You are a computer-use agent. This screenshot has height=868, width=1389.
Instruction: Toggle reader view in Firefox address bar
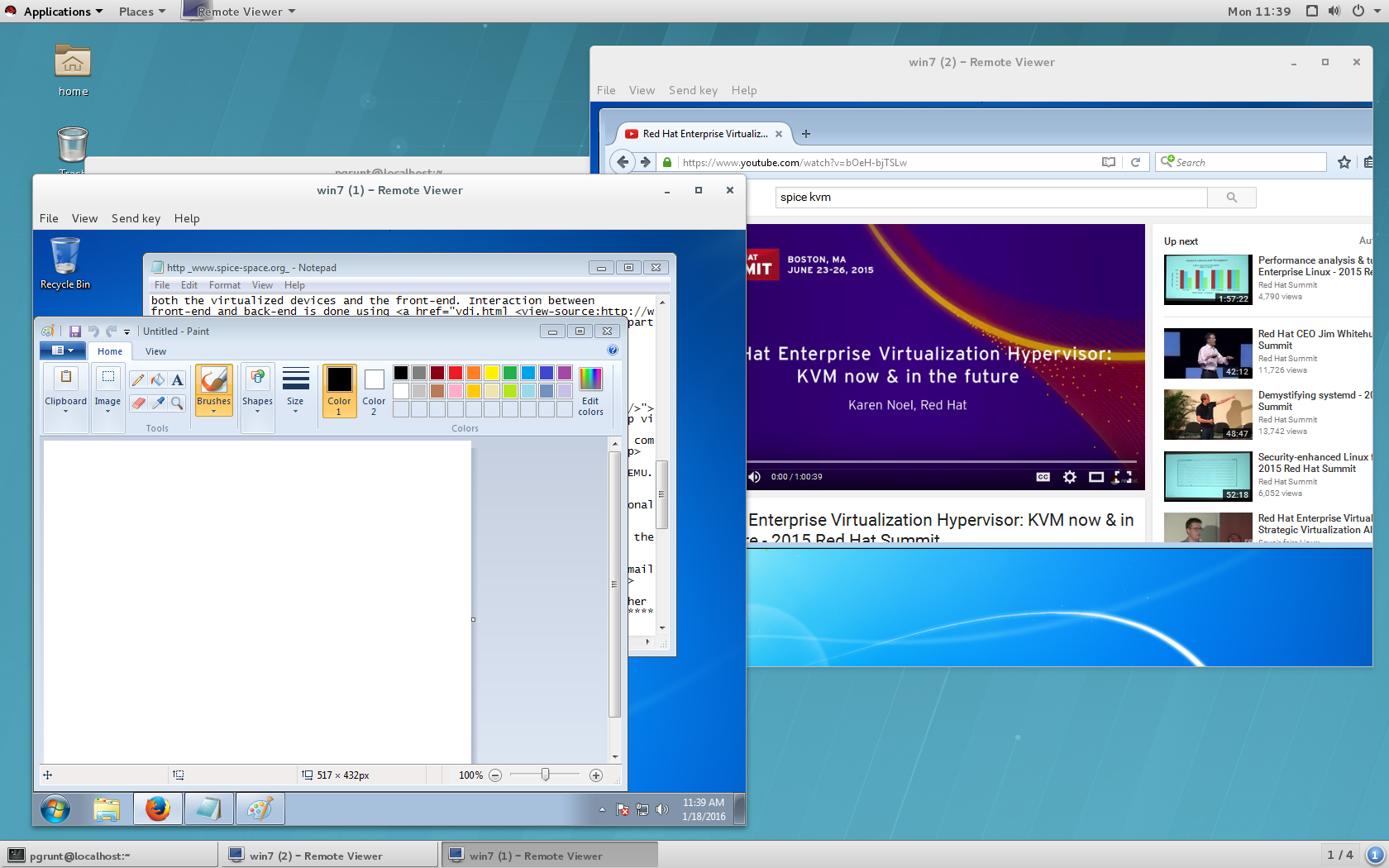tap(1109, 163)
